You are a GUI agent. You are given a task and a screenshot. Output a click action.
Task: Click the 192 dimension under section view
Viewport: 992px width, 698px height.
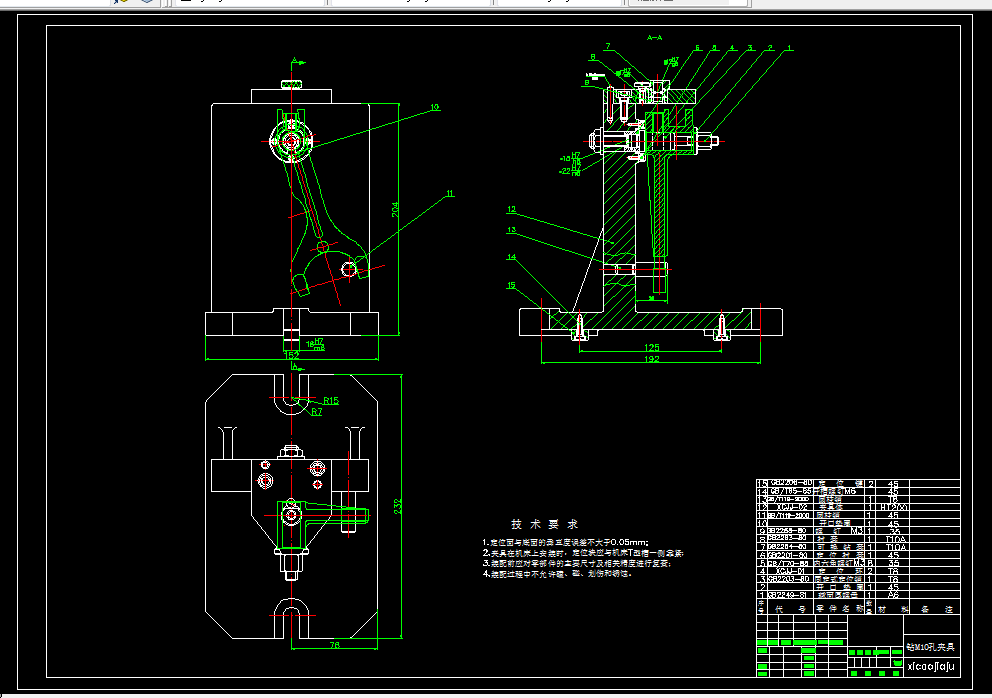point(652,359)
